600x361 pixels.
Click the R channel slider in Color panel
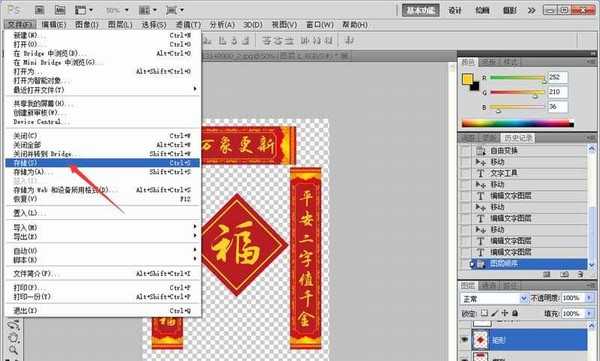[518, 78]
